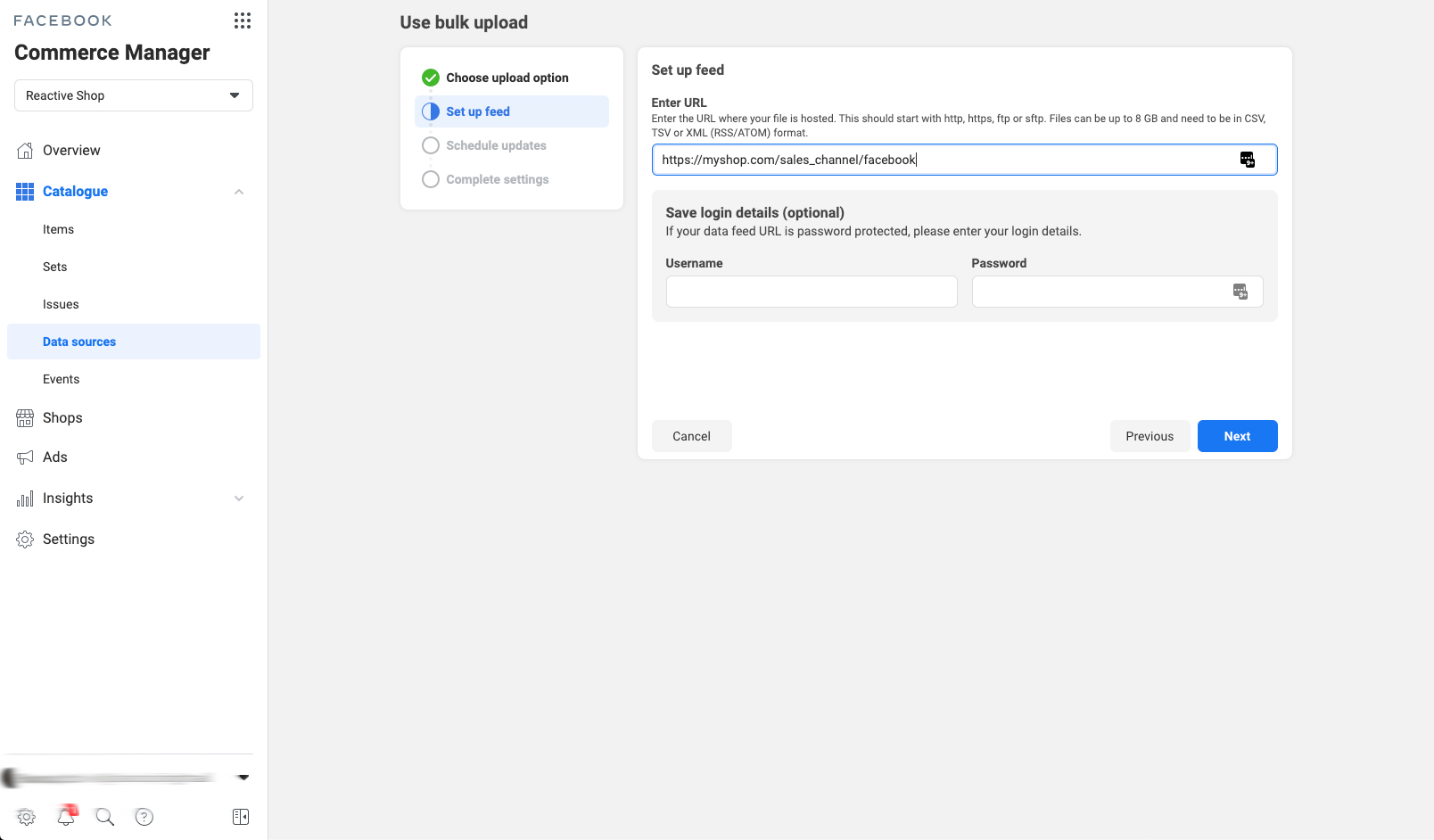The width and height of the screenshot is (1434, 840).
Task: Open bottom toolbar settings gear icon
Action: [26, 817]
